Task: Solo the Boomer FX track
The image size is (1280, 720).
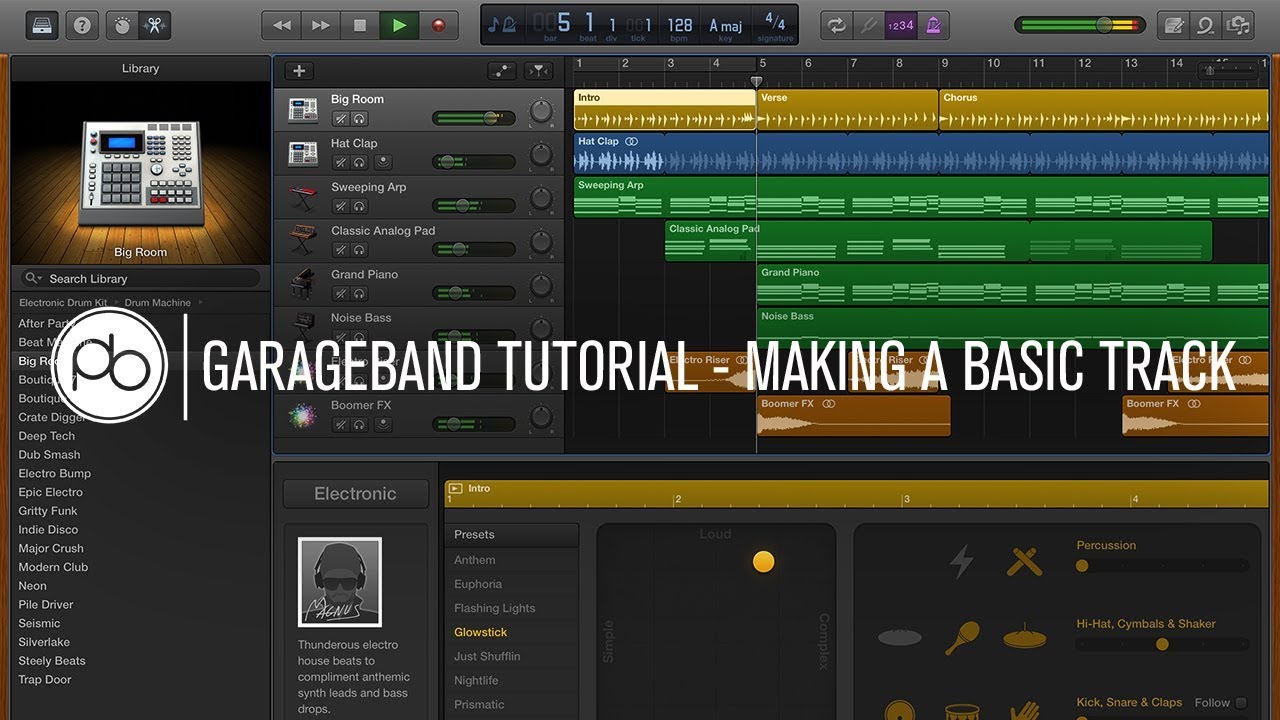Action: 359,424
